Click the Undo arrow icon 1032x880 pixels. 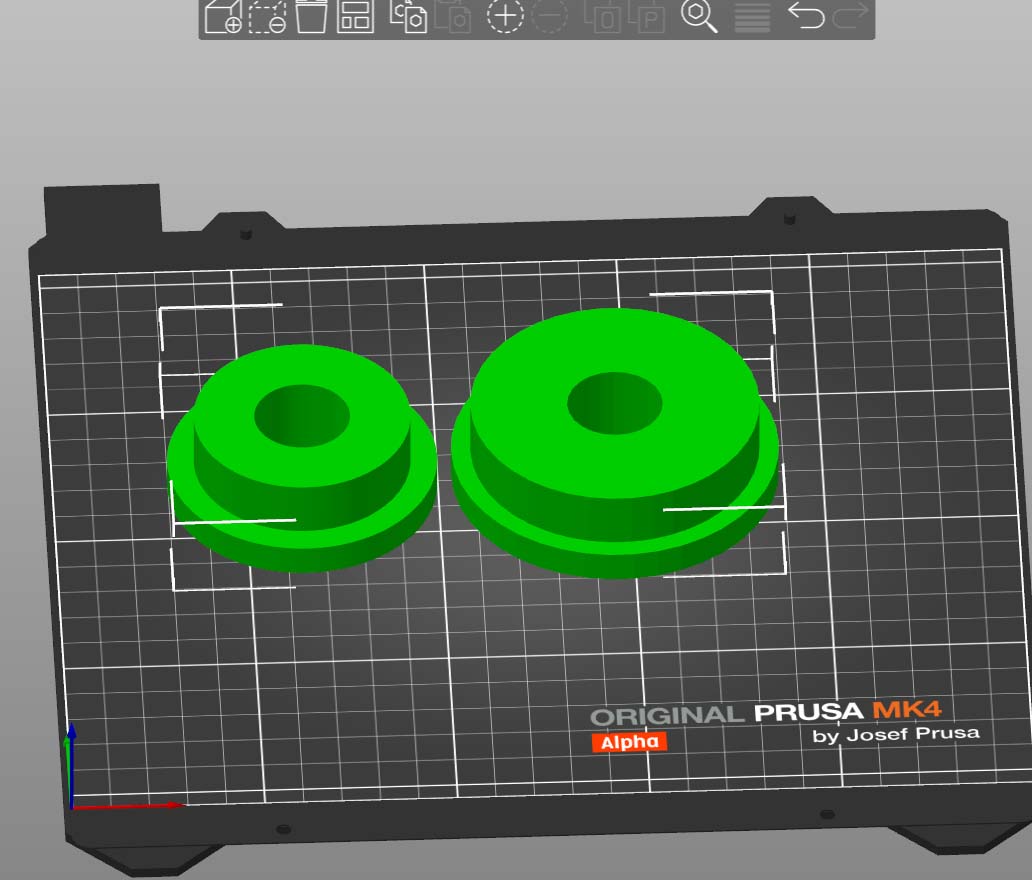click(x=806, y=15)
